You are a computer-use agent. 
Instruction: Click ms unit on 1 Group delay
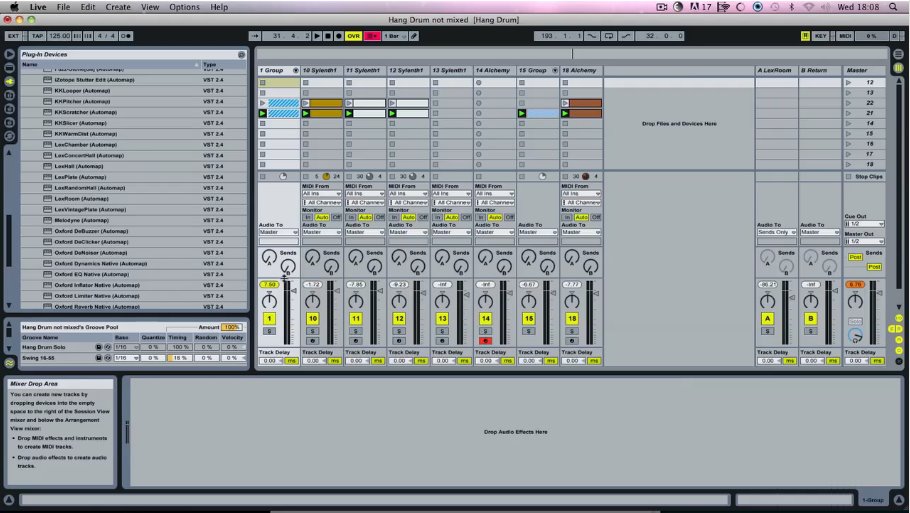click(x=291, y=361)
